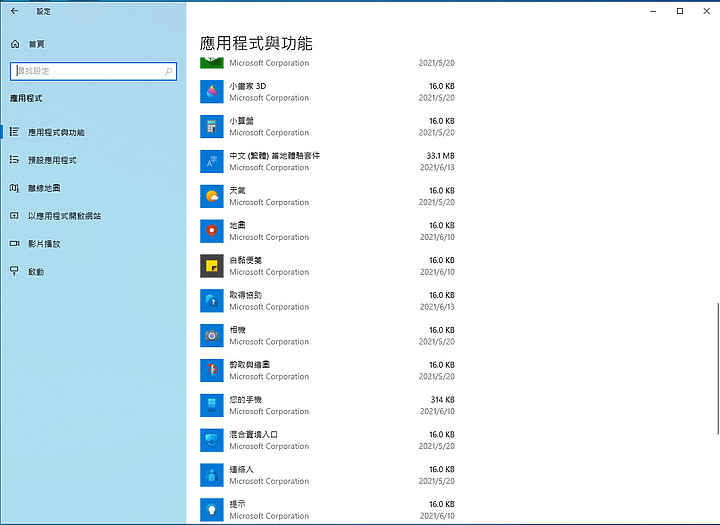Screen dimensions: 720x525
Task: Click the 自黏便箋 app name
Action: [246, 260]
